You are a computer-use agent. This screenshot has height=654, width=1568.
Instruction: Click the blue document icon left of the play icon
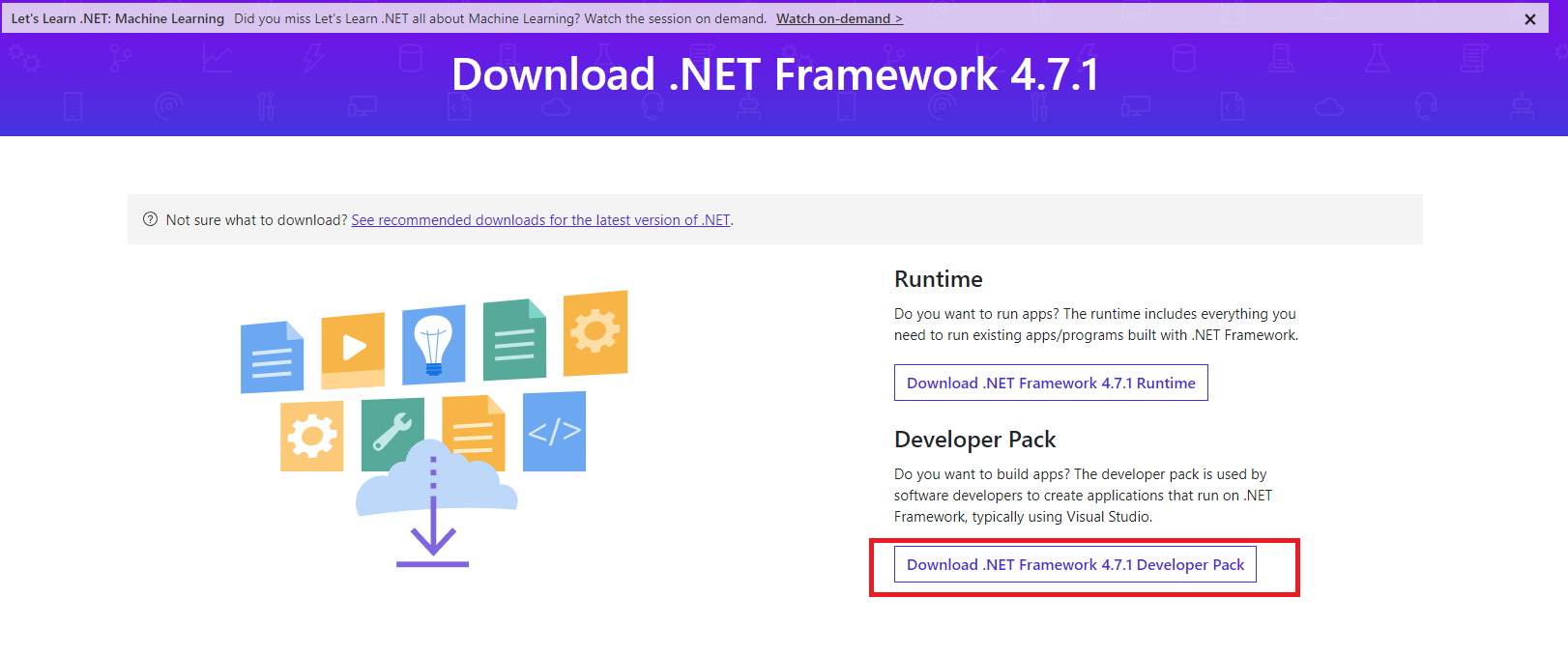(x=272, y=357)
